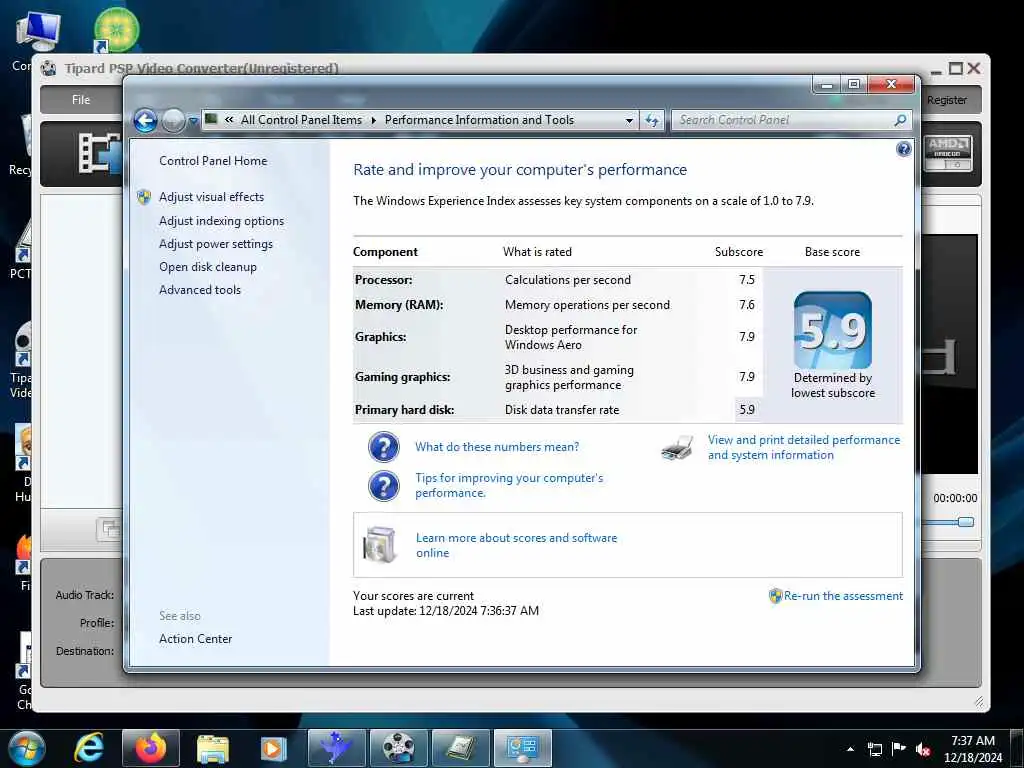
Task: Expand the address bar history dropdown arrow
Action: pos(629,120)
